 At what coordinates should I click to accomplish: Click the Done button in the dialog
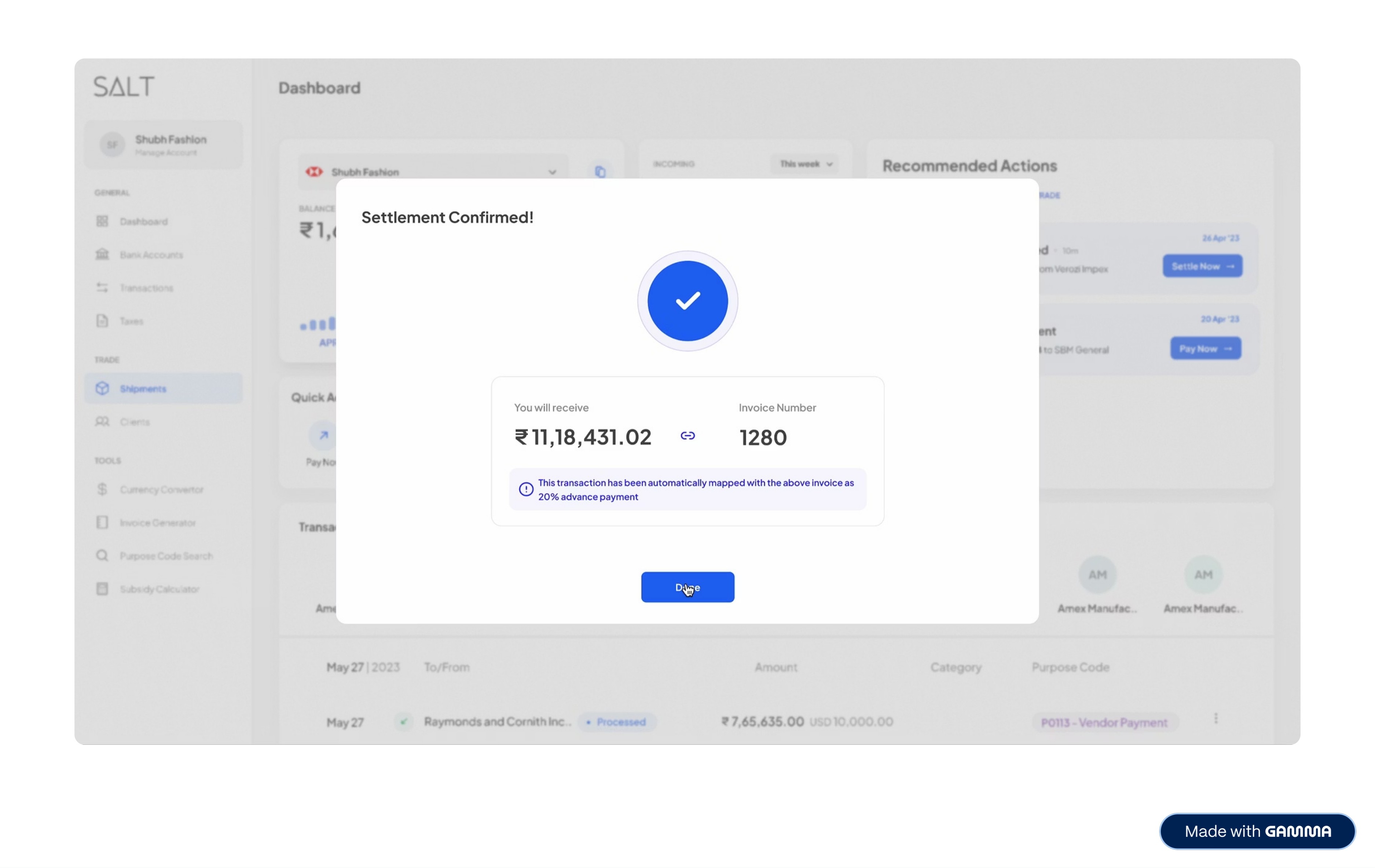point(687,587)
